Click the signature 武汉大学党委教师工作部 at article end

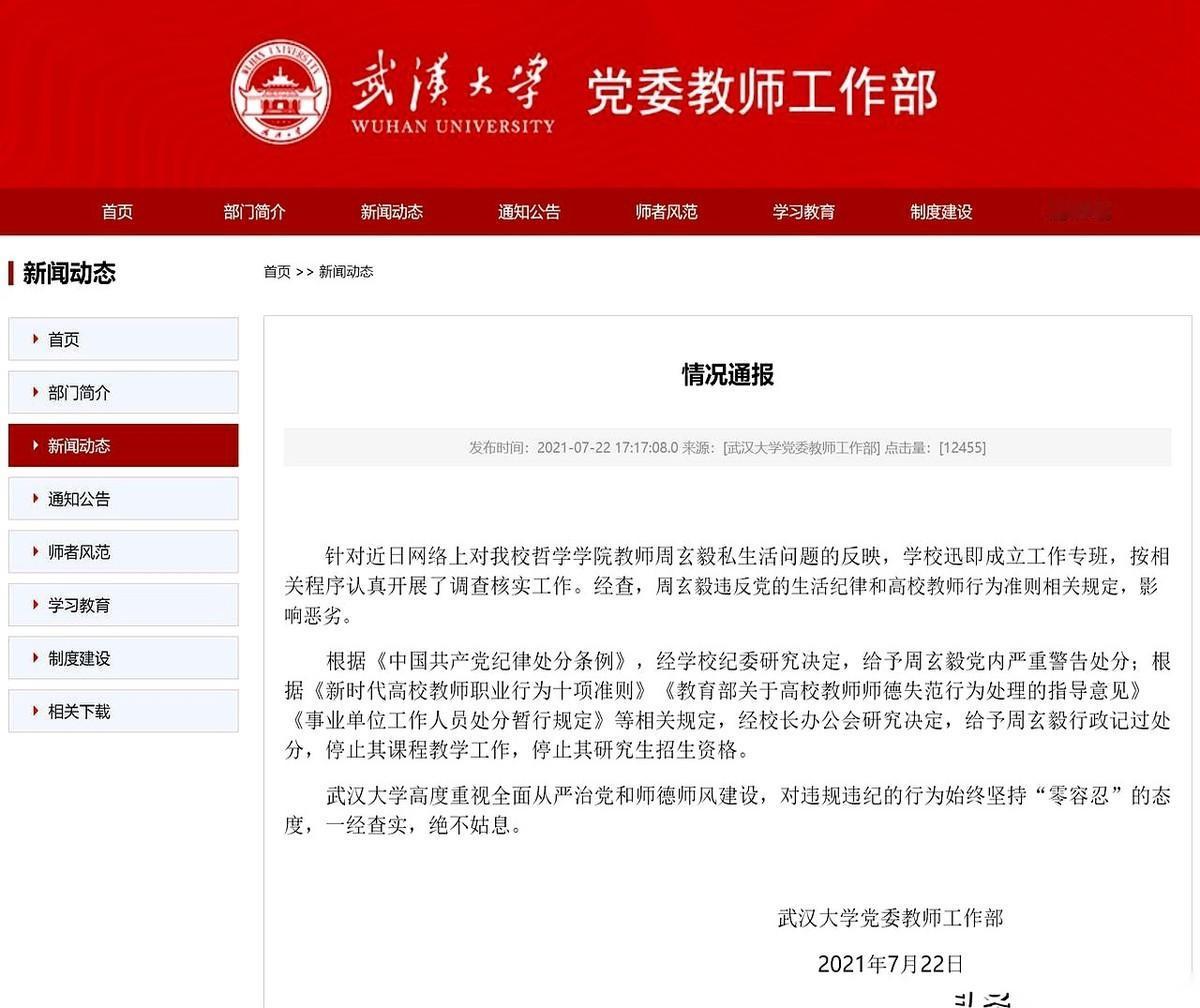pos(890,917)
